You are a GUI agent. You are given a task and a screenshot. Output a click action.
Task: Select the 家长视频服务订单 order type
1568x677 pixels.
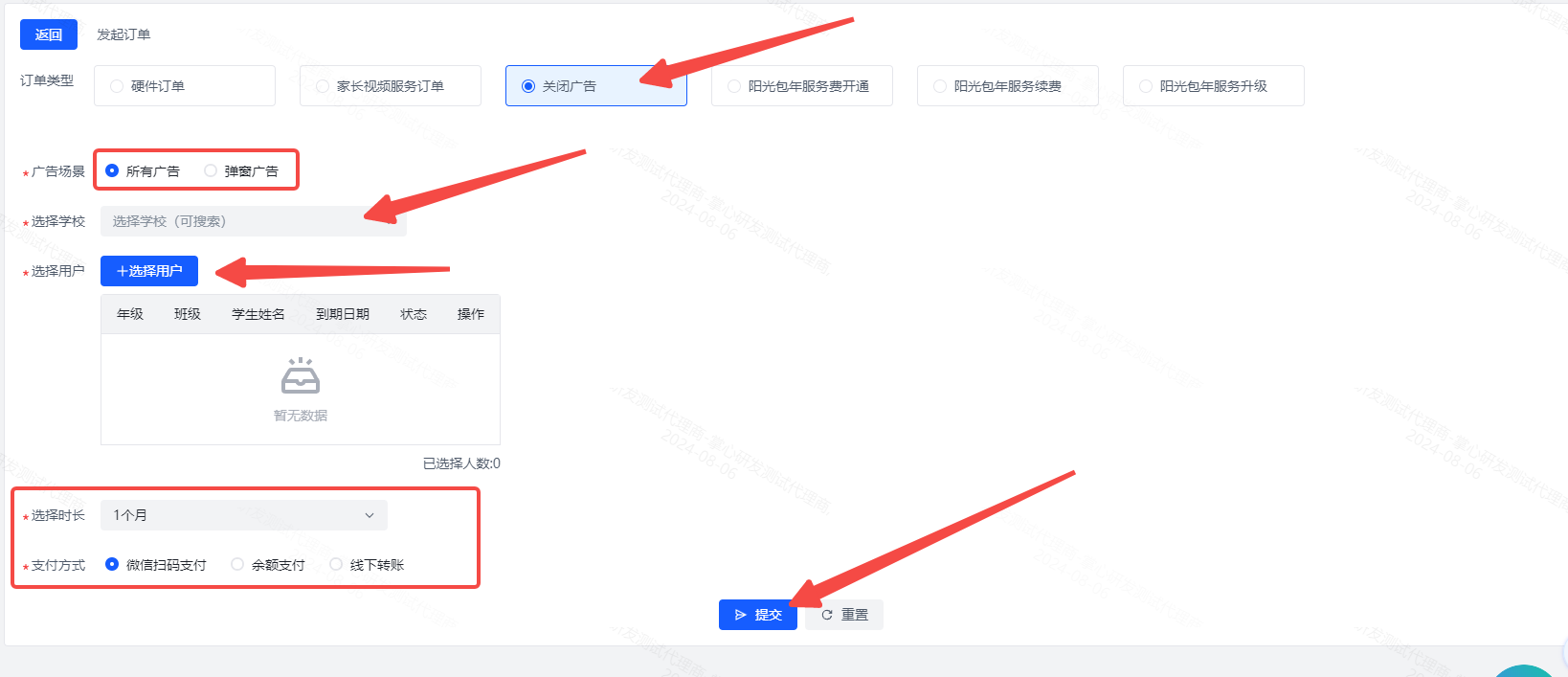tap(390, 86)
